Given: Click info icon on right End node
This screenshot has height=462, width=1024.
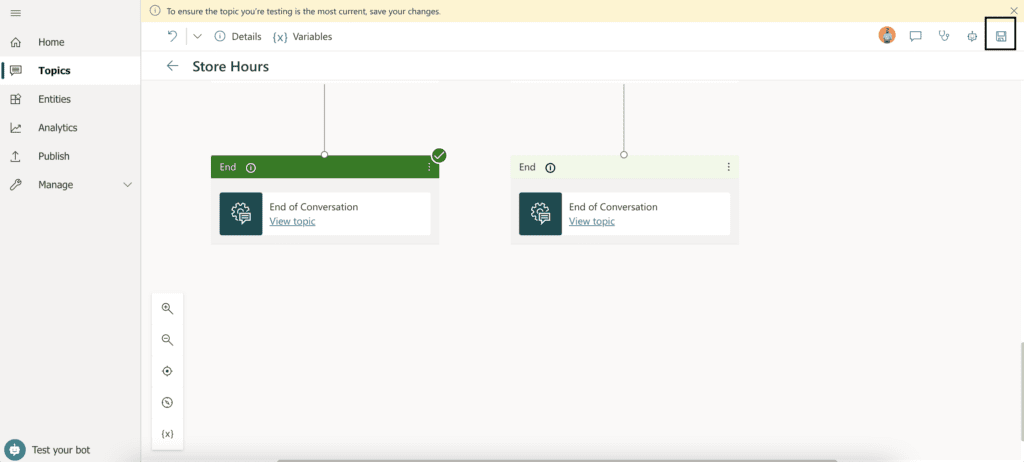Looking at the screenshot, I should (x=550, y=168).
